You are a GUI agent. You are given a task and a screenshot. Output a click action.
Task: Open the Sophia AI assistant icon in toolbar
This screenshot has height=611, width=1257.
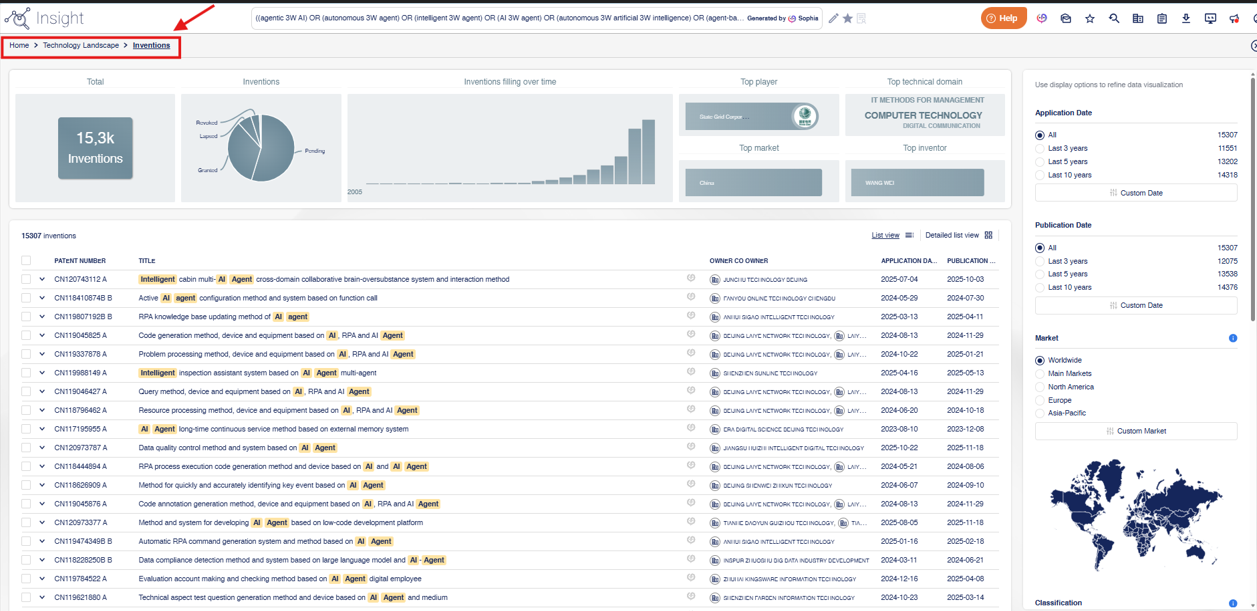click(x=1041, y=18)
